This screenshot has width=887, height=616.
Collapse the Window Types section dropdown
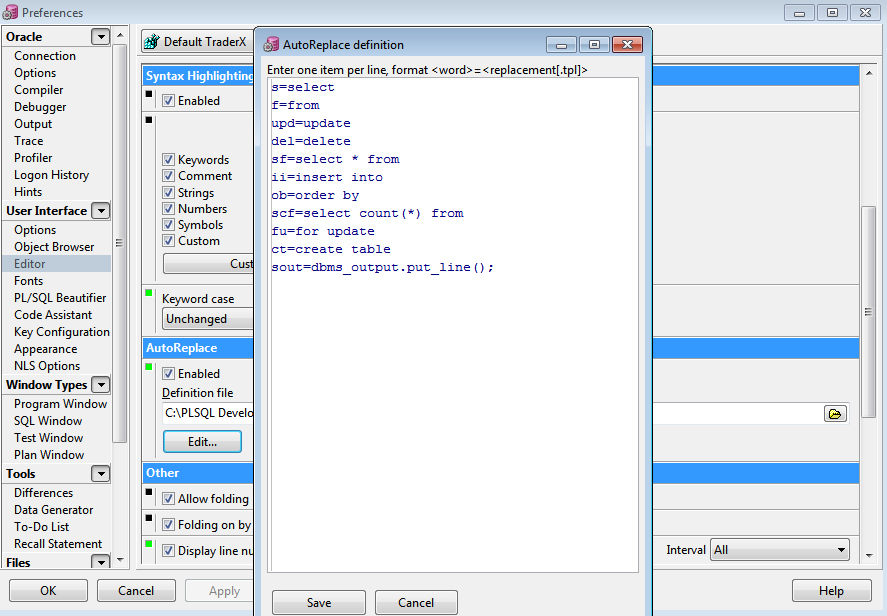click(100, 384)
